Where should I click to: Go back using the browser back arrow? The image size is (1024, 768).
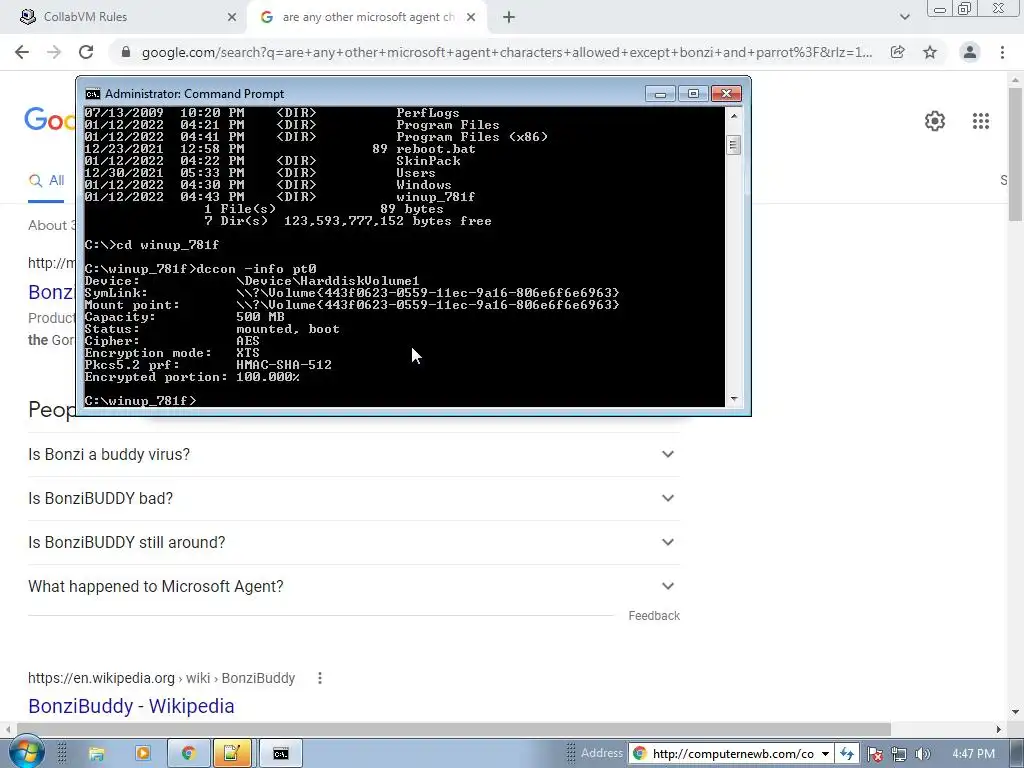pyautogui.click(x=22, y=52)
